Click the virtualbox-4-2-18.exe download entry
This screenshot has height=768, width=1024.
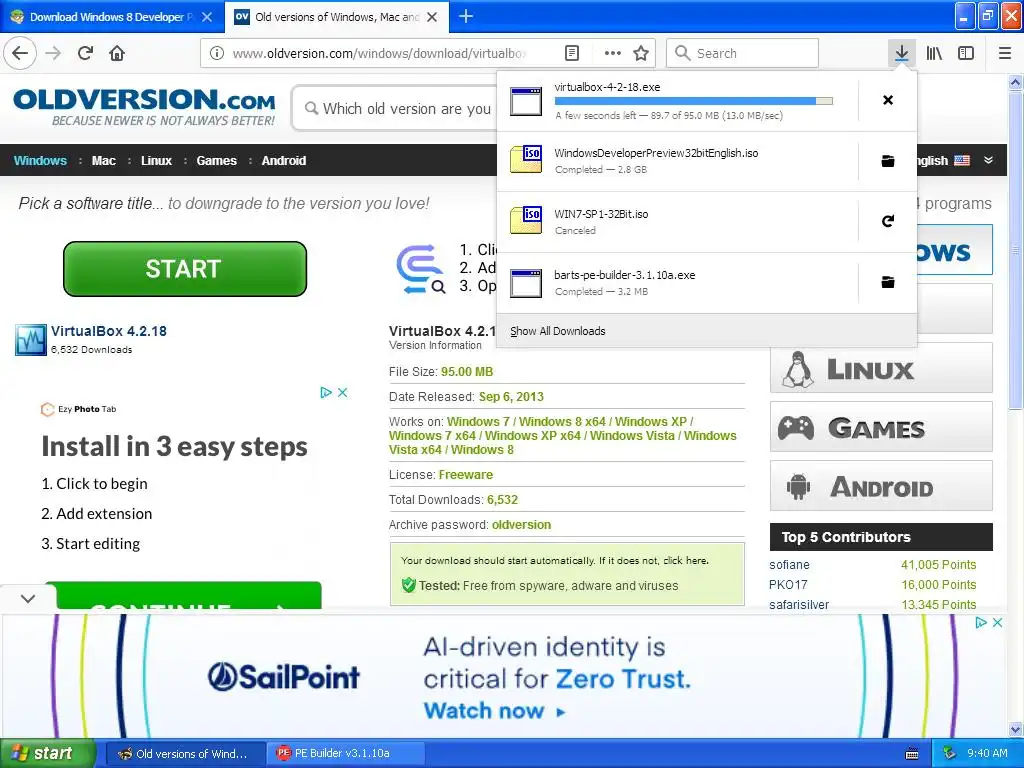pyautogui.click(x=677, y=101)
